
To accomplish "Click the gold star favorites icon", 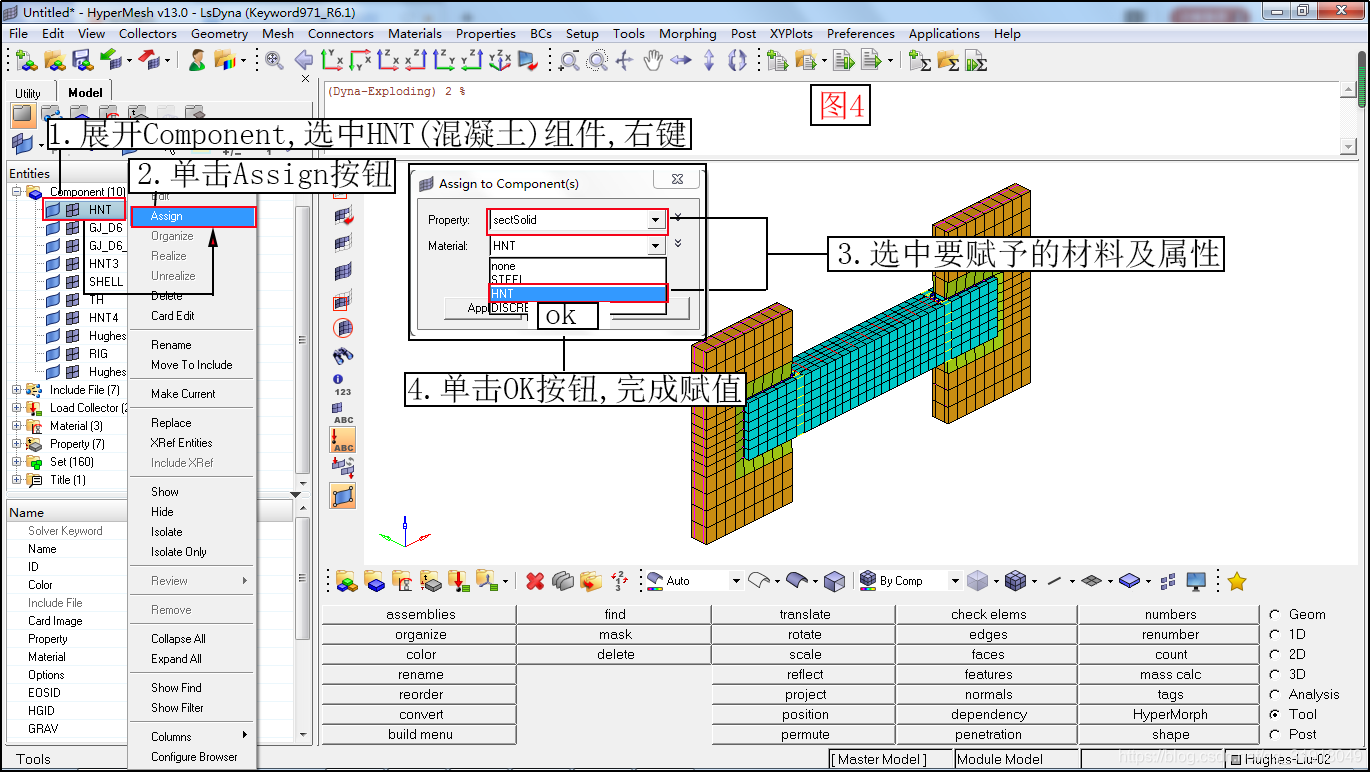I will (1237, 581).
